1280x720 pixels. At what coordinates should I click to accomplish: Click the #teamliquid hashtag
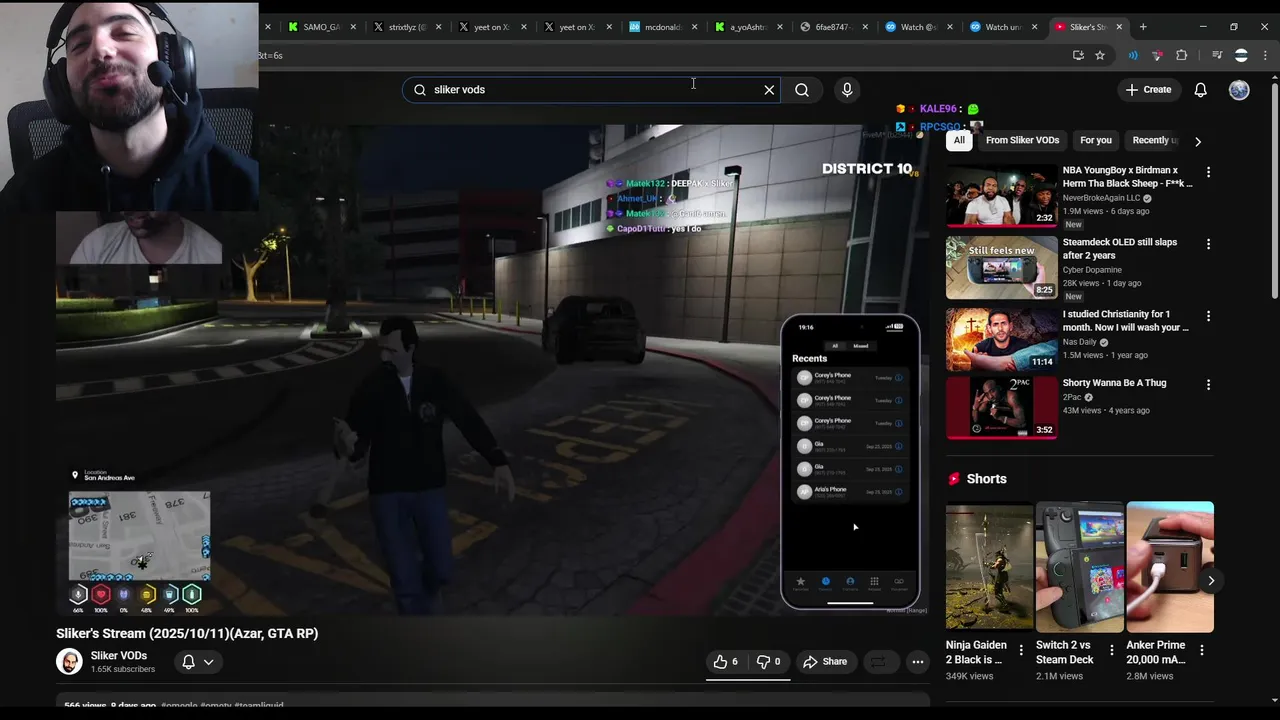(259, 705)
